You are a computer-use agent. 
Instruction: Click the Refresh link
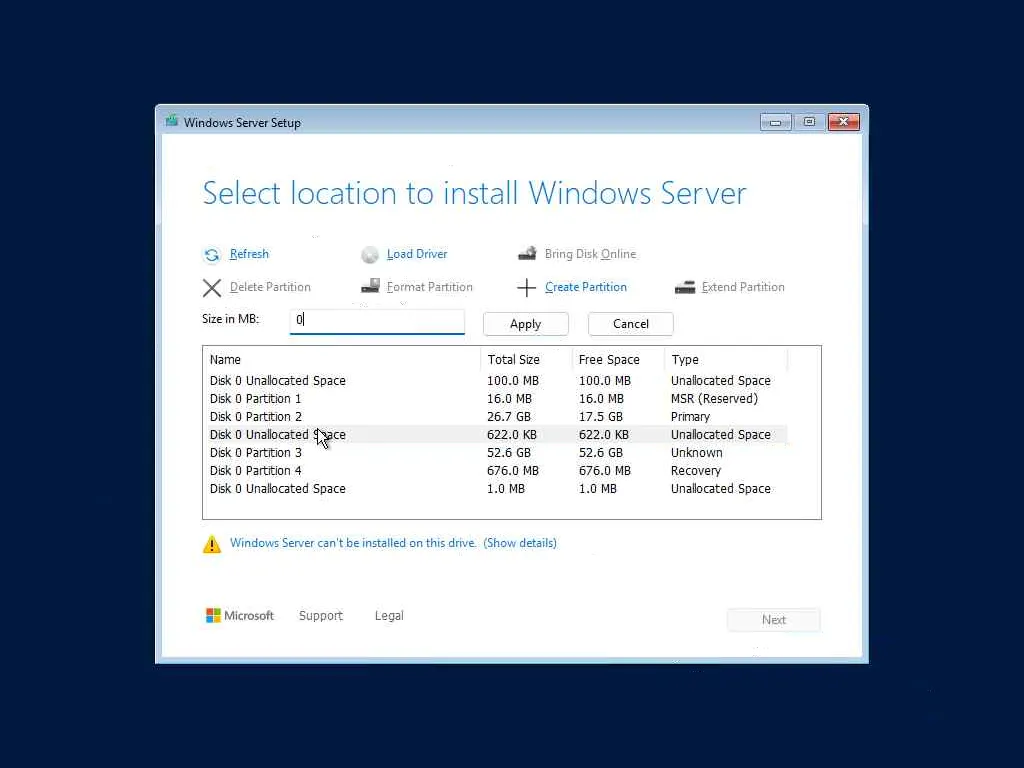tap(249, 254)
